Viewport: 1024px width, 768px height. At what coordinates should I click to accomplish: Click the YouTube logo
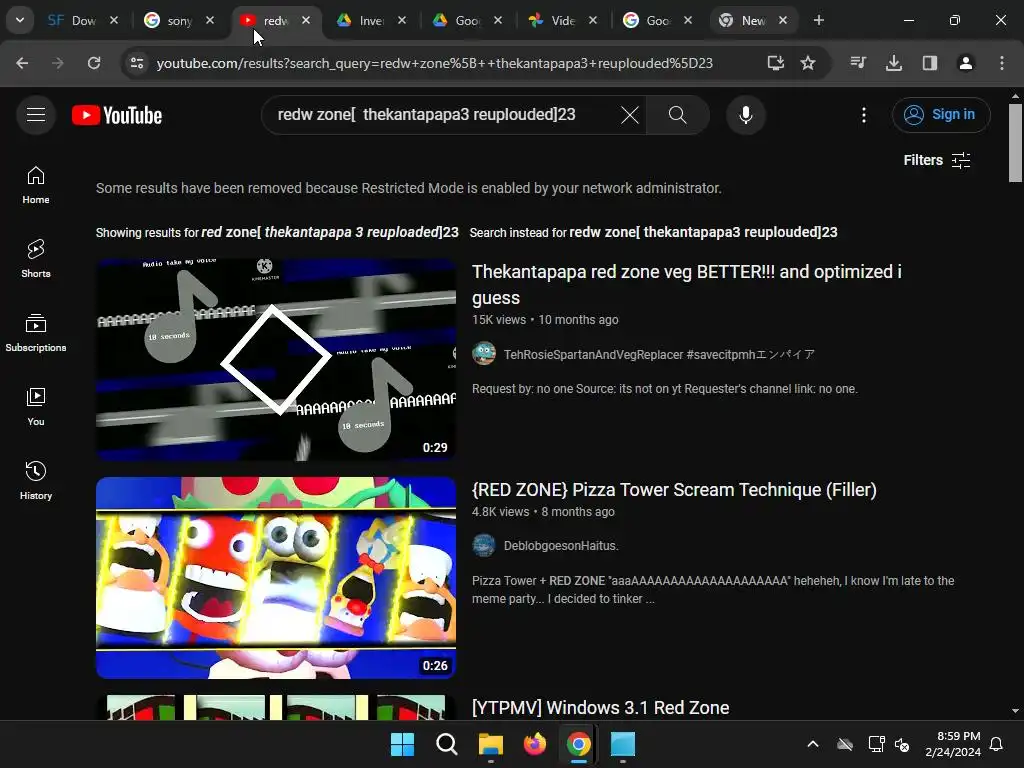coord(117,115)
